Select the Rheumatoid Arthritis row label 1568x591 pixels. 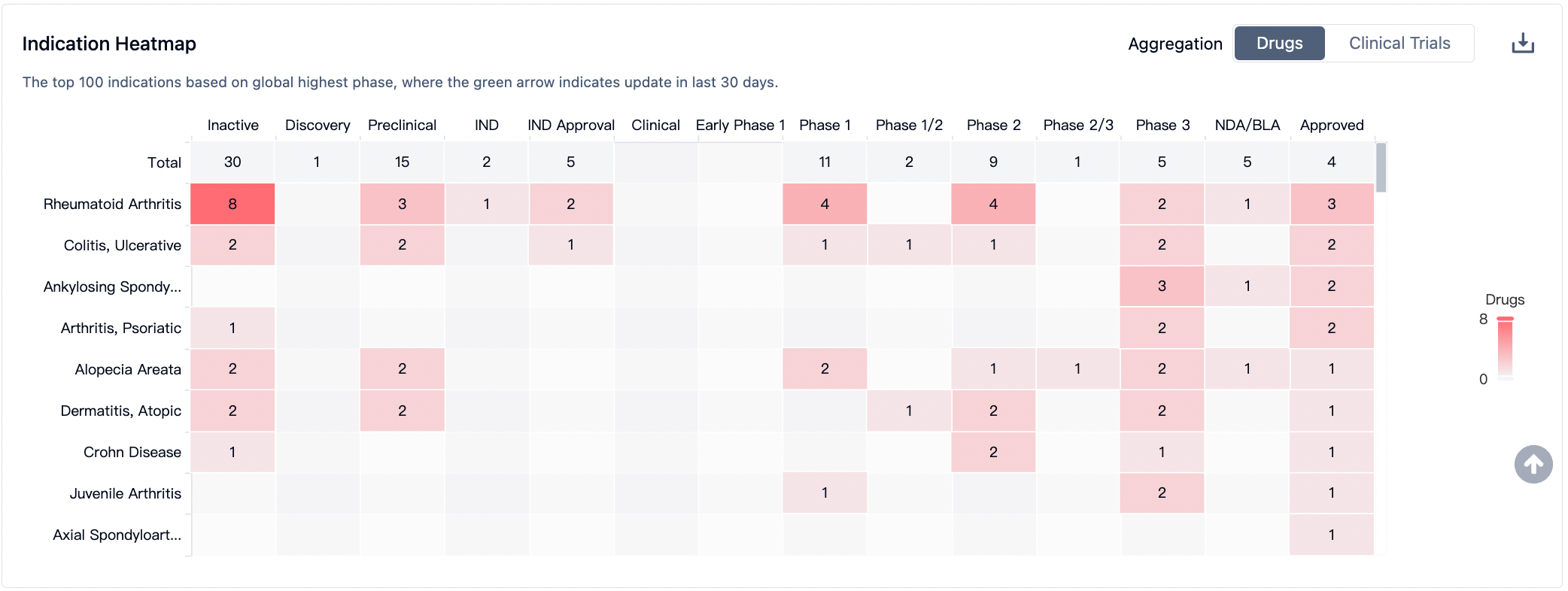pos(112,204)
